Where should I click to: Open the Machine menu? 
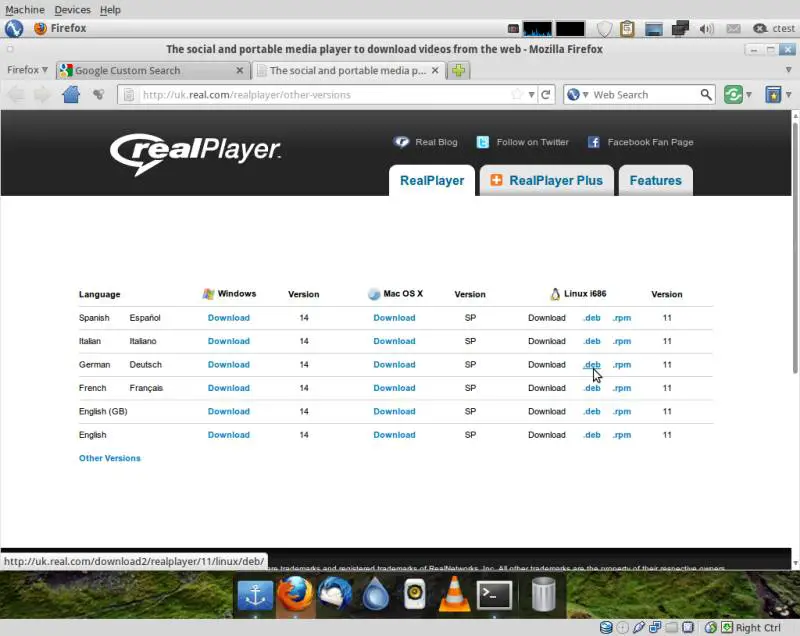pos(25,10)
